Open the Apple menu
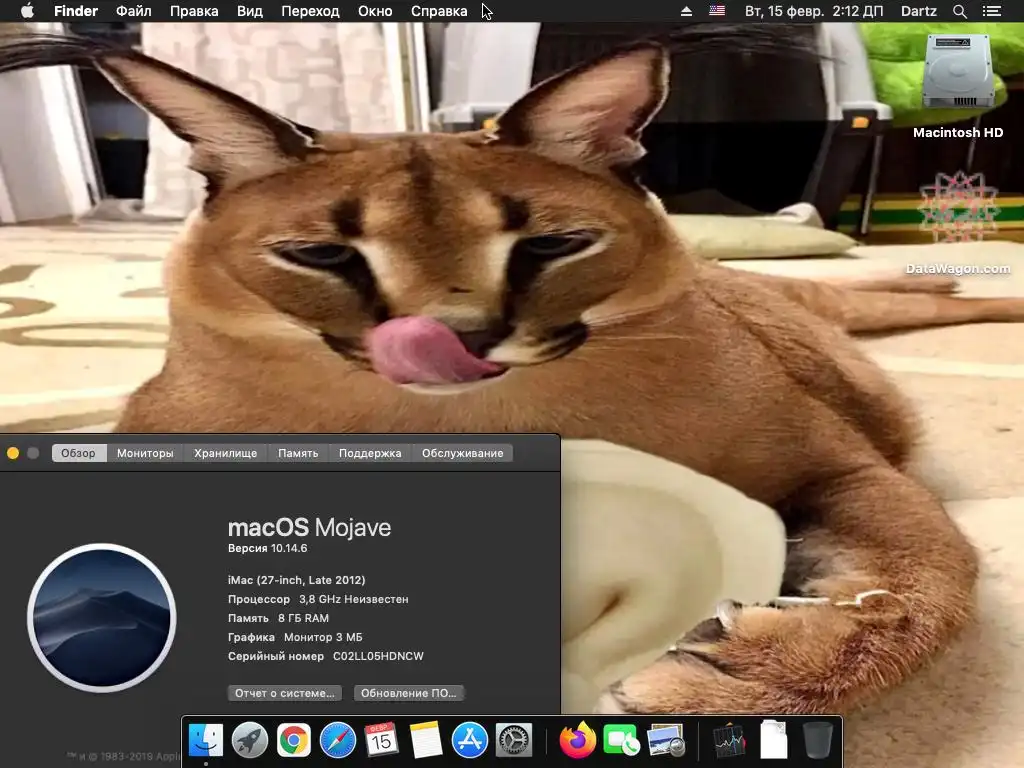The height and width of the screenshot is (768, 1024). 27,10
